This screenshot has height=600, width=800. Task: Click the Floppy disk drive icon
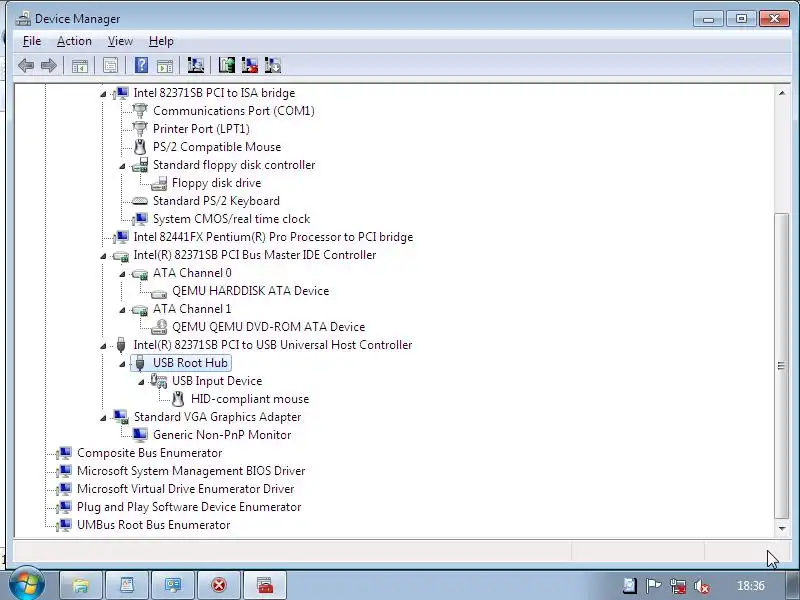[159, 183]
